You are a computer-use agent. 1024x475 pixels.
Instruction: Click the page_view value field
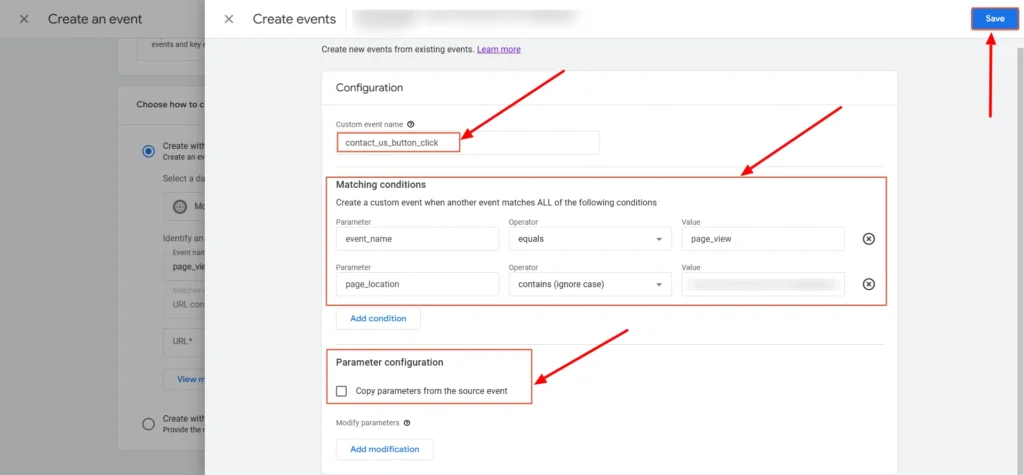click(x=762, y=239)
